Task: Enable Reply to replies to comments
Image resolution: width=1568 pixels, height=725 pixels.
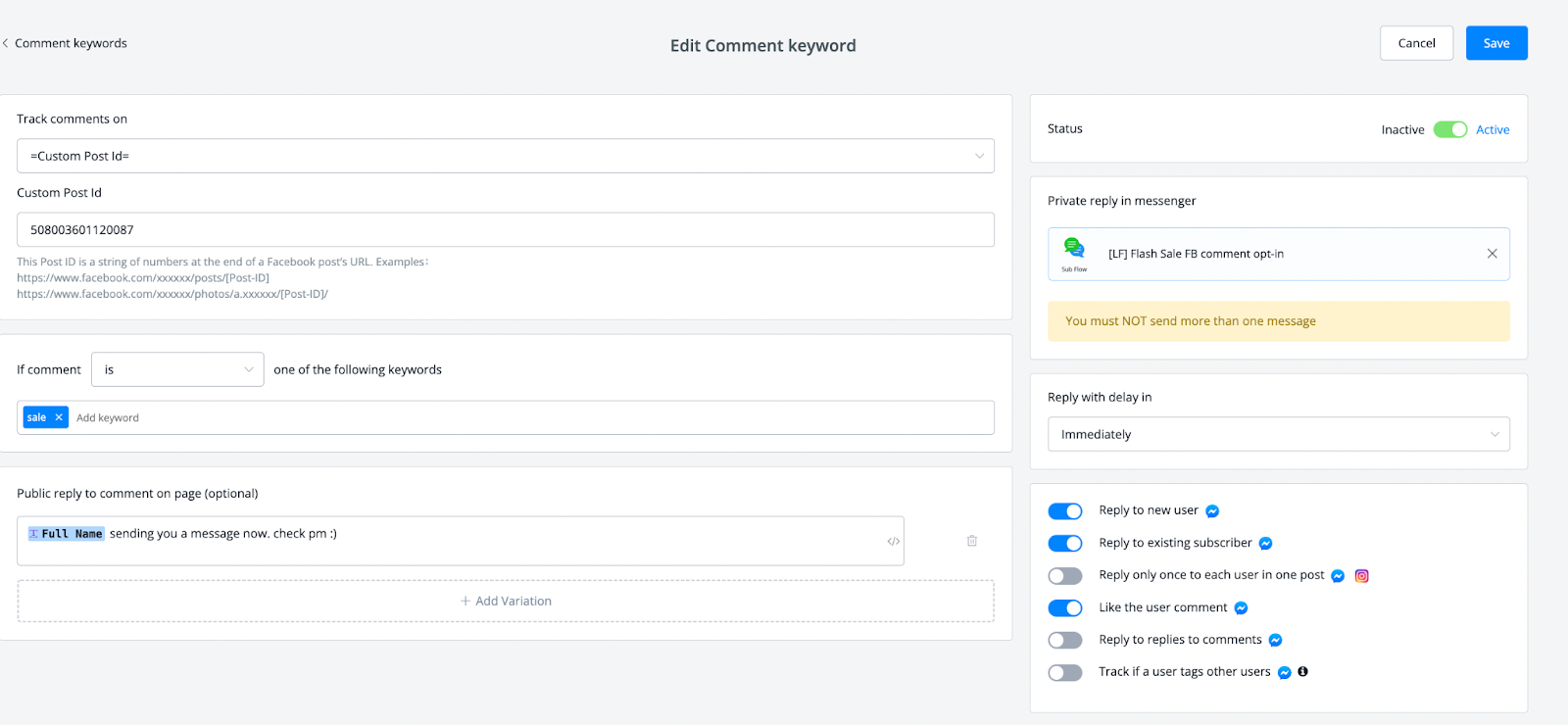Action: (1065, 641)
